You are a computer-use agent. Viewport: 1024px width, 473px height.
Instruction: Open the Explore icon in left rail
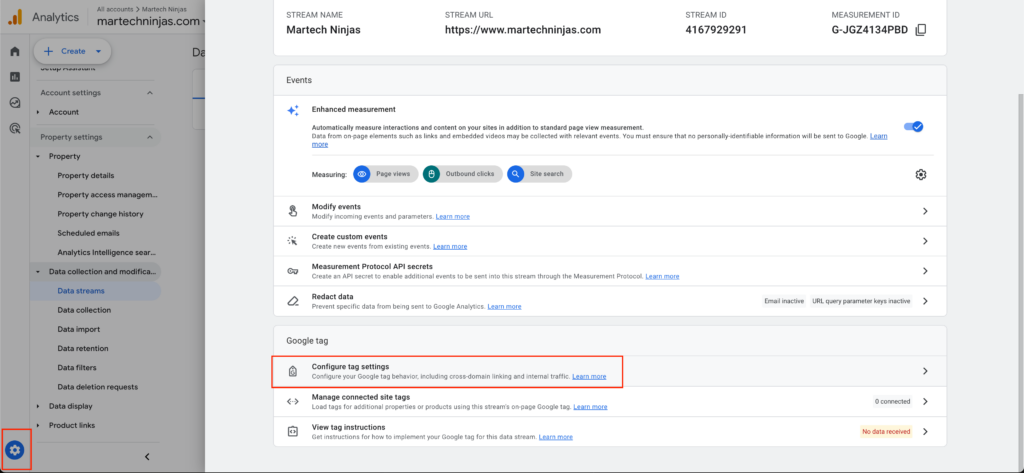click(x=14, y=102)
